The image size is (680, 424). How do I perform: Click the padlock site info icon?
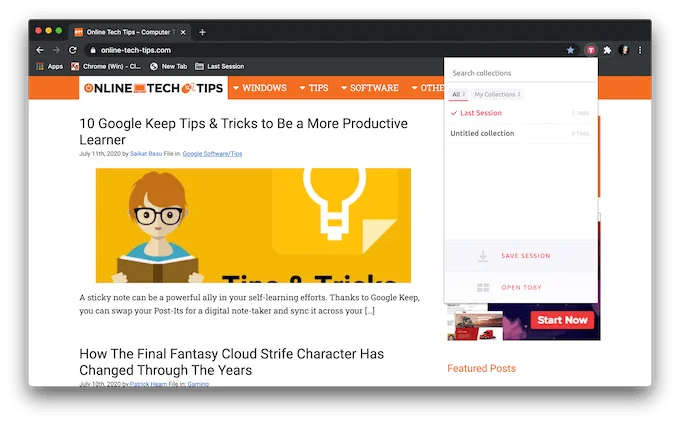pyautogui.click(x=92, y=50)
